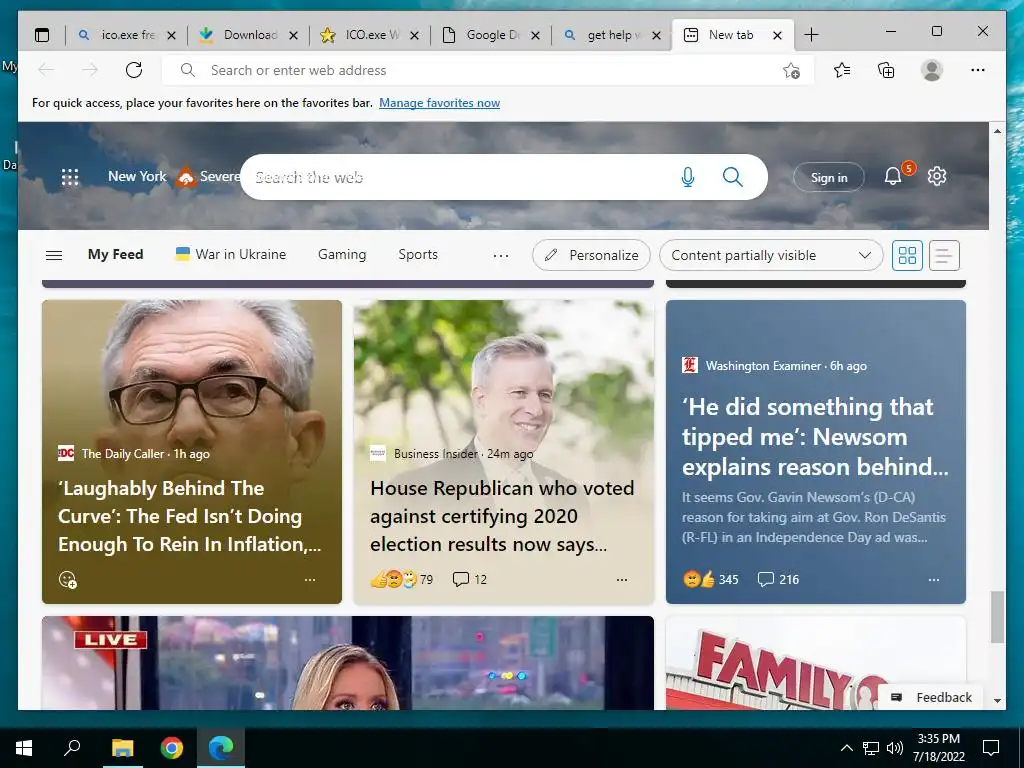This screenshot has width=1024, height=768.
Task: Open the Action Center notification icon
Action: tap(991, 748)
